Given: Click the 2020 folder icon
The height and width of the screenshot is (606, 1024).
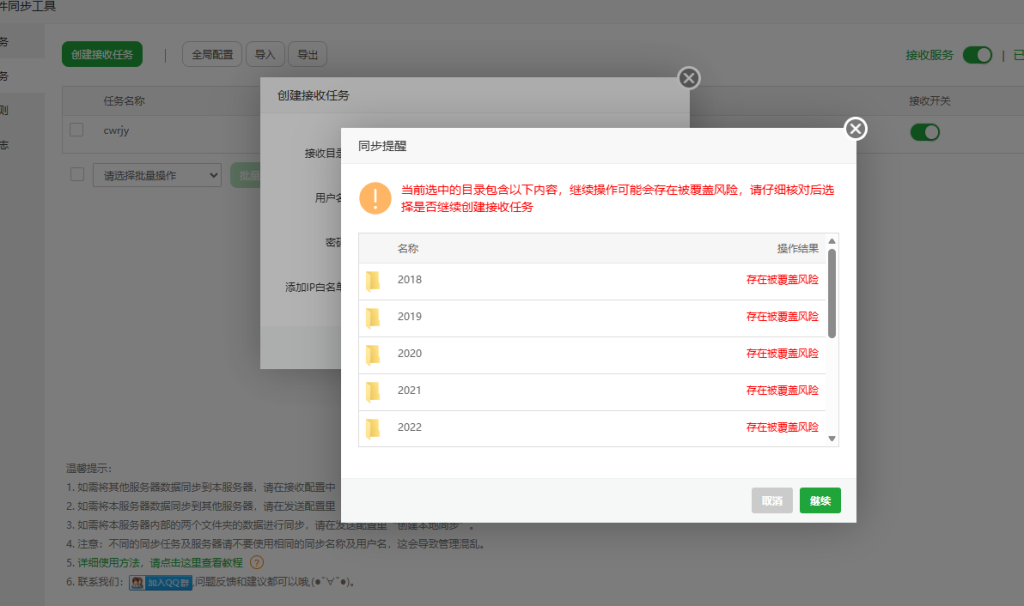Looking at the screenshot, I should [373, 355].
